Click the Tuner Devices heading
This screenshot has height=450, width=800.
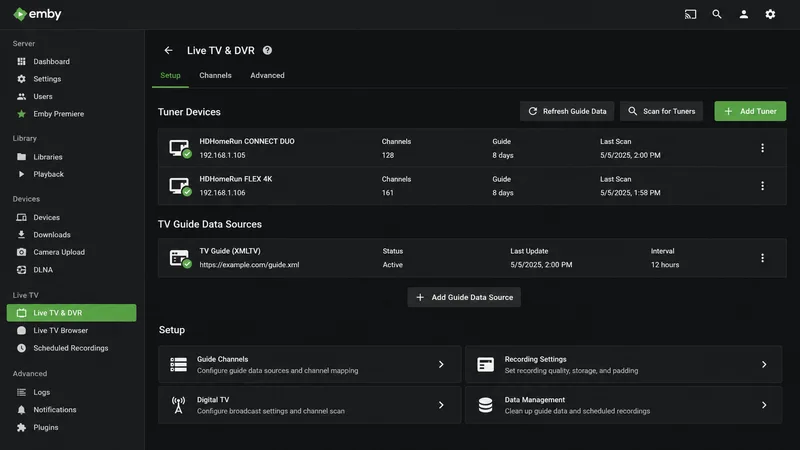tap(189, 112)
